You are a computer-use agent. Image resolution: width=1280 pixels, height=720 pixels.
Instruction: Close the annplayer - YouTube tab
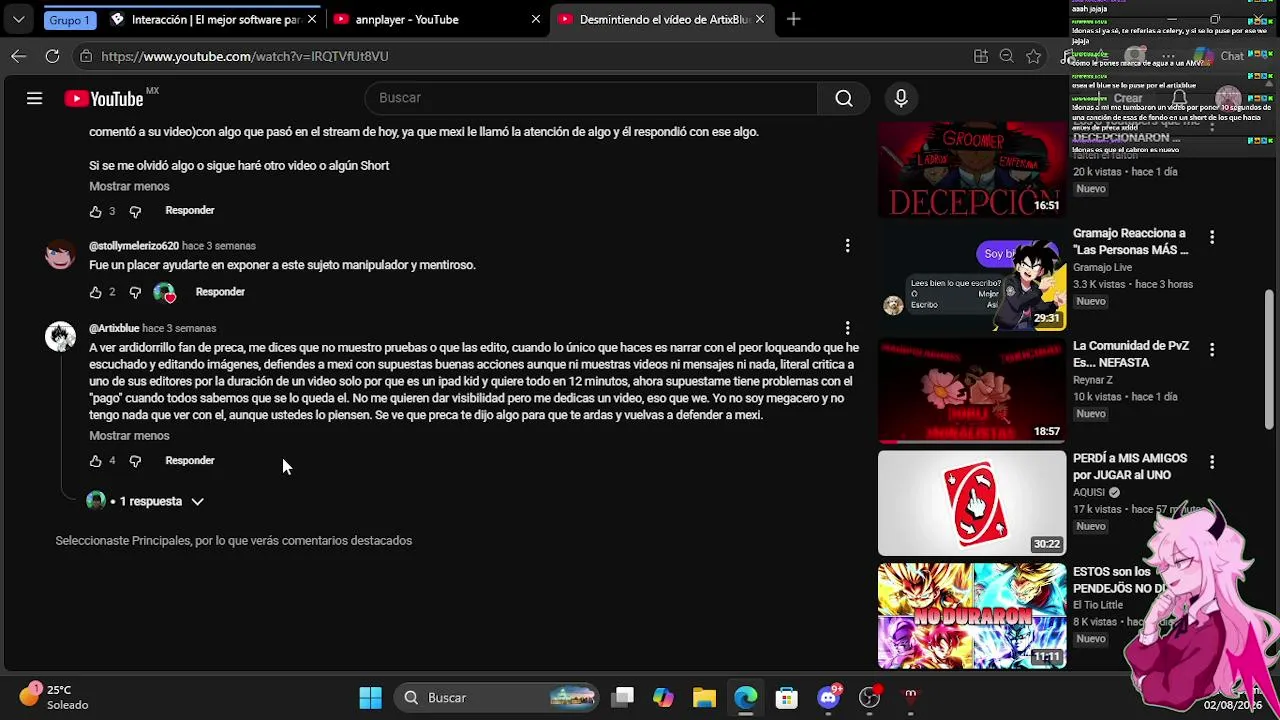[x=536, y=19]
